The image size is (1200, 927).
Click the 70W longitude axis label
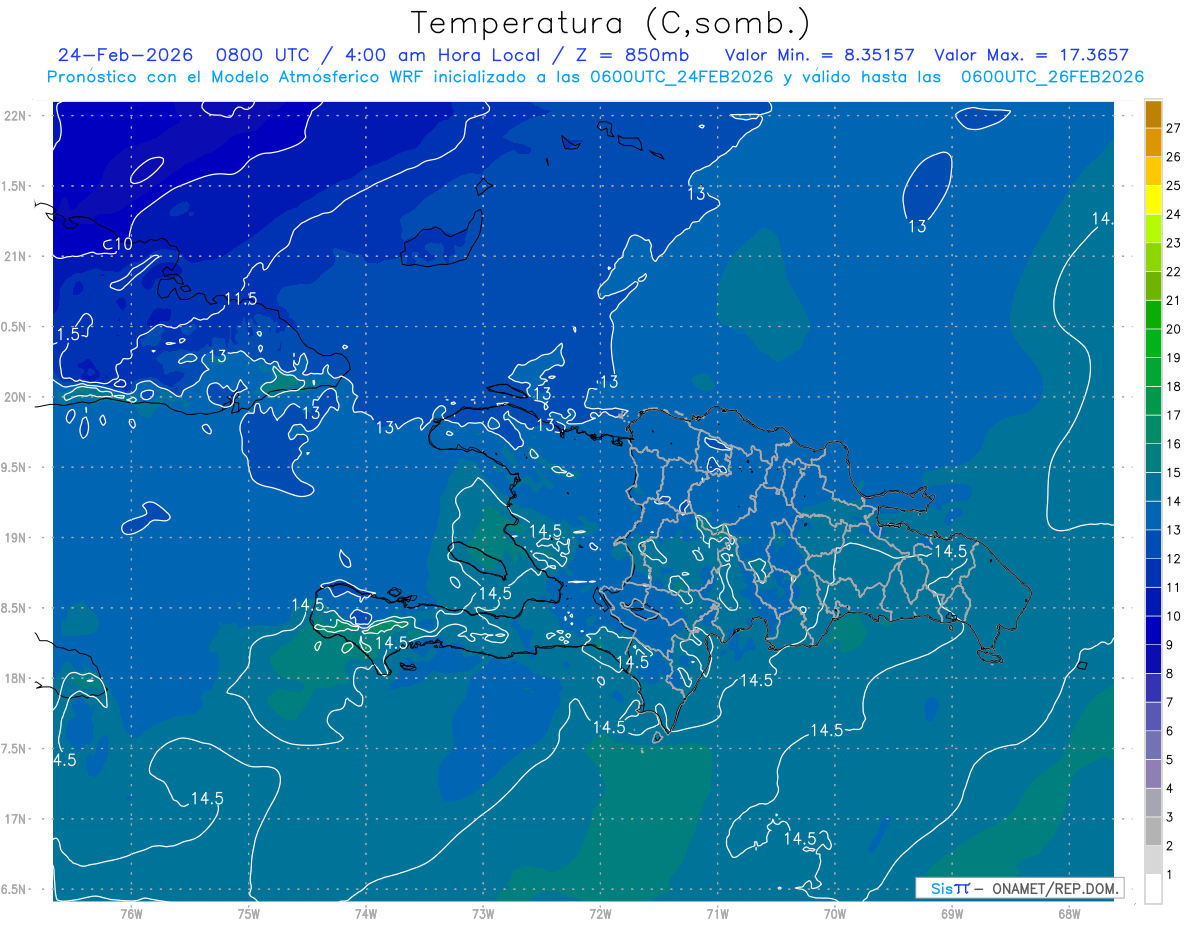point(835,913)
